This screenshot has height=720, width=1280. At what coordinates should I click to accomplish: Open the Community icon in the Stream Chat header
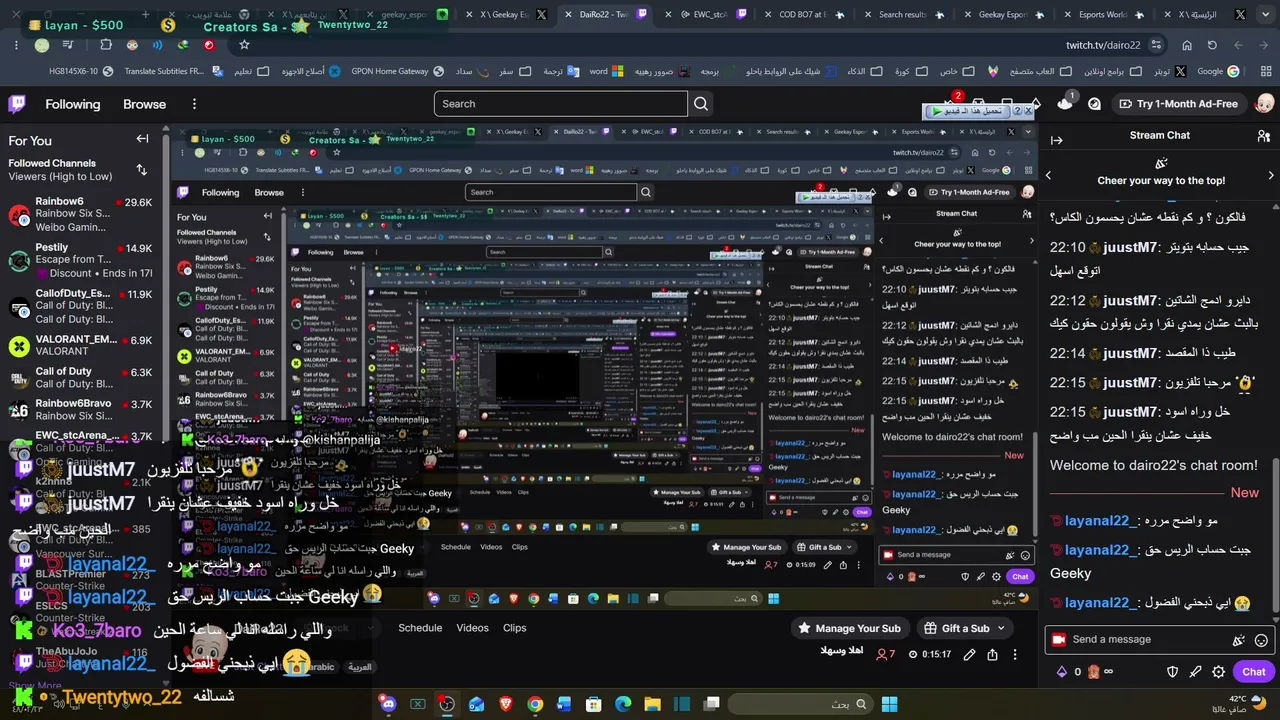tap(1264, 136)
